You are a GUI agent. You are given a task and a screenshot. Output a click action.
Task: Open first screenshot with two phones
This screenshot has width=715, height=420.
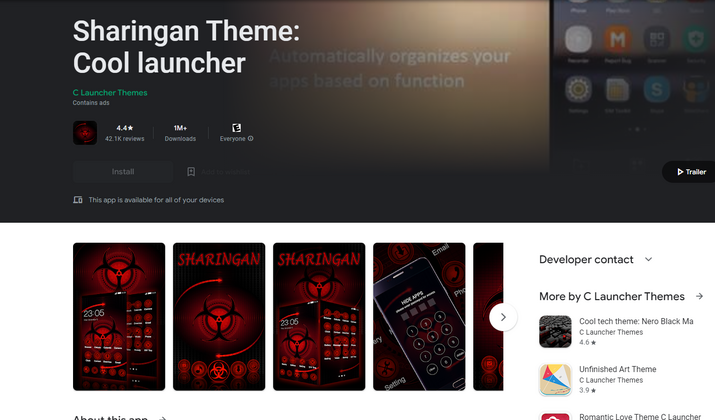[119, 316]
